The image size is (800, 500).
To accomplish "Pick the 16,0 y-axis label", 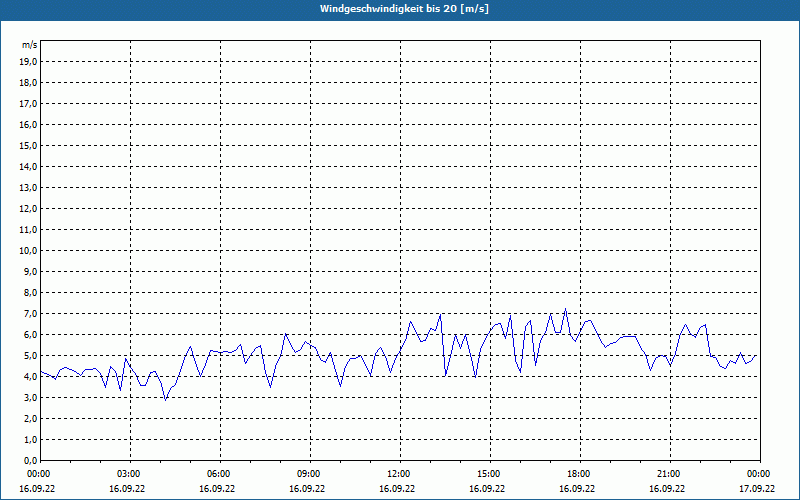I will point(28,124).
